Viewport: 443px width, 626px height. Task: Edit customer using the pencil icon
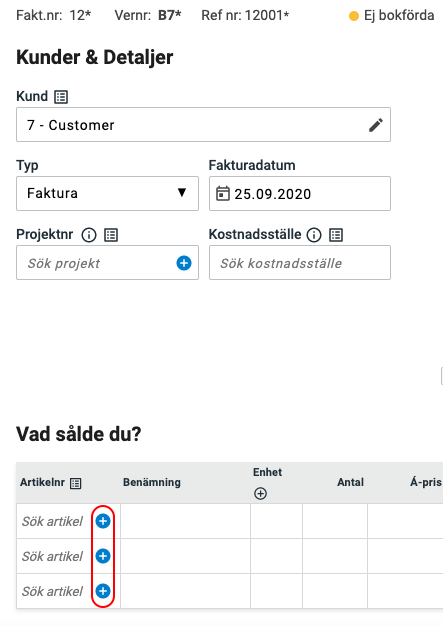click(376, 125)
